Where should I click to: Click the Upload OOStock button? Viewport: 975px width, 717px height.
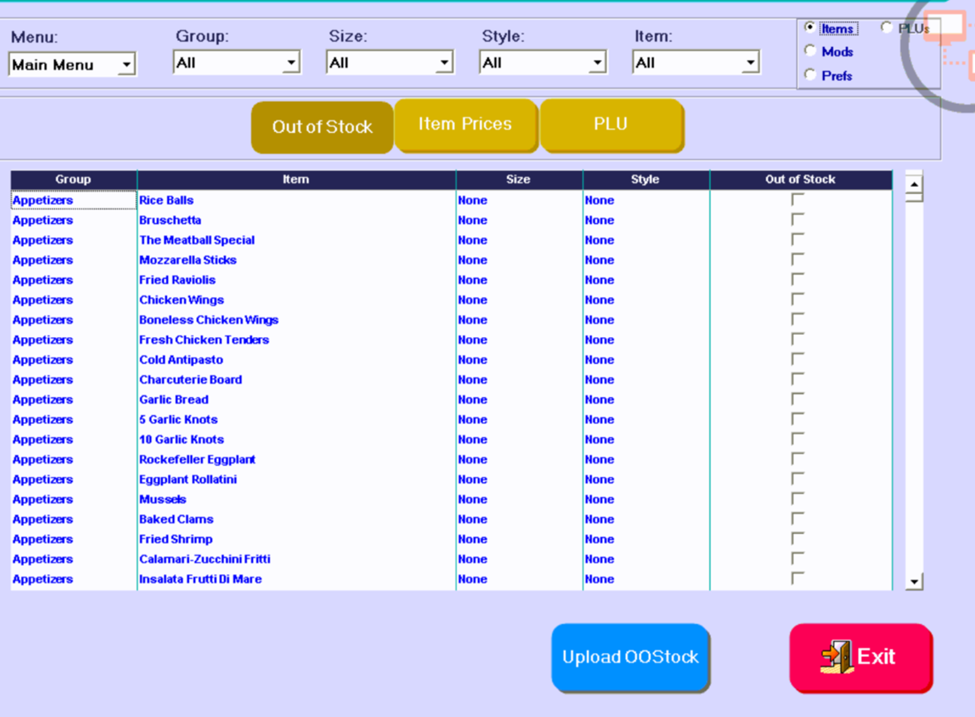(630, 657)
